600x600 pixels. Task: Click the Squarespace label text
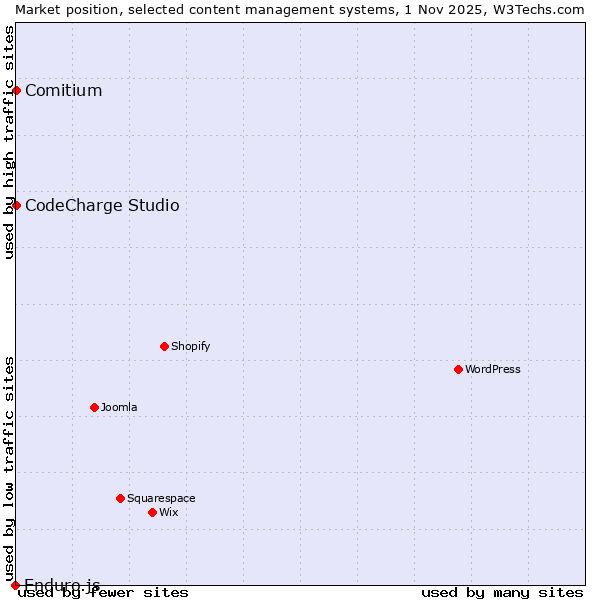click(161, 499)
